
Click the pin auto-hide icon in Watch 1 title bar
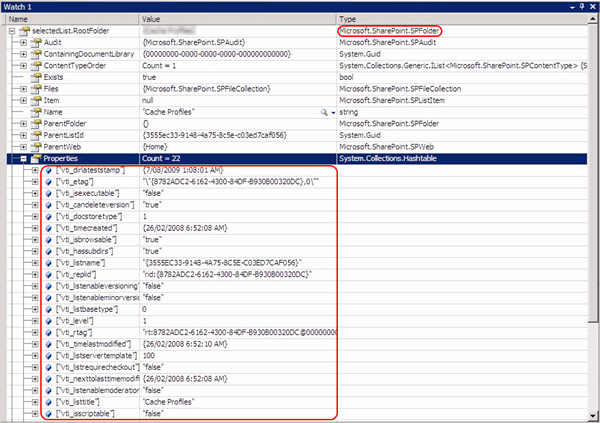click(x=582, y=7)
